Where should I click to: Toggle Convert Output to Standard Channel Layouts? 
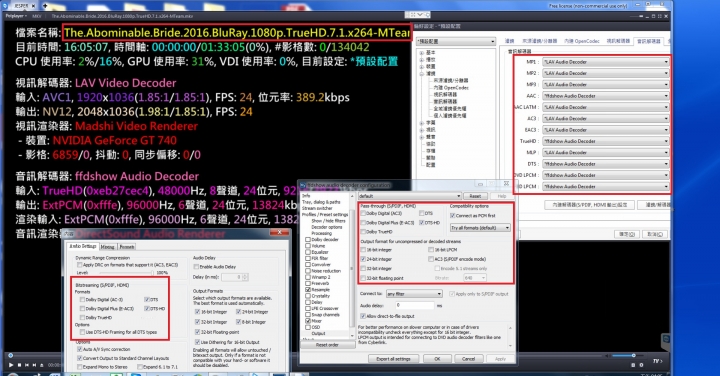tap(79, 358)
